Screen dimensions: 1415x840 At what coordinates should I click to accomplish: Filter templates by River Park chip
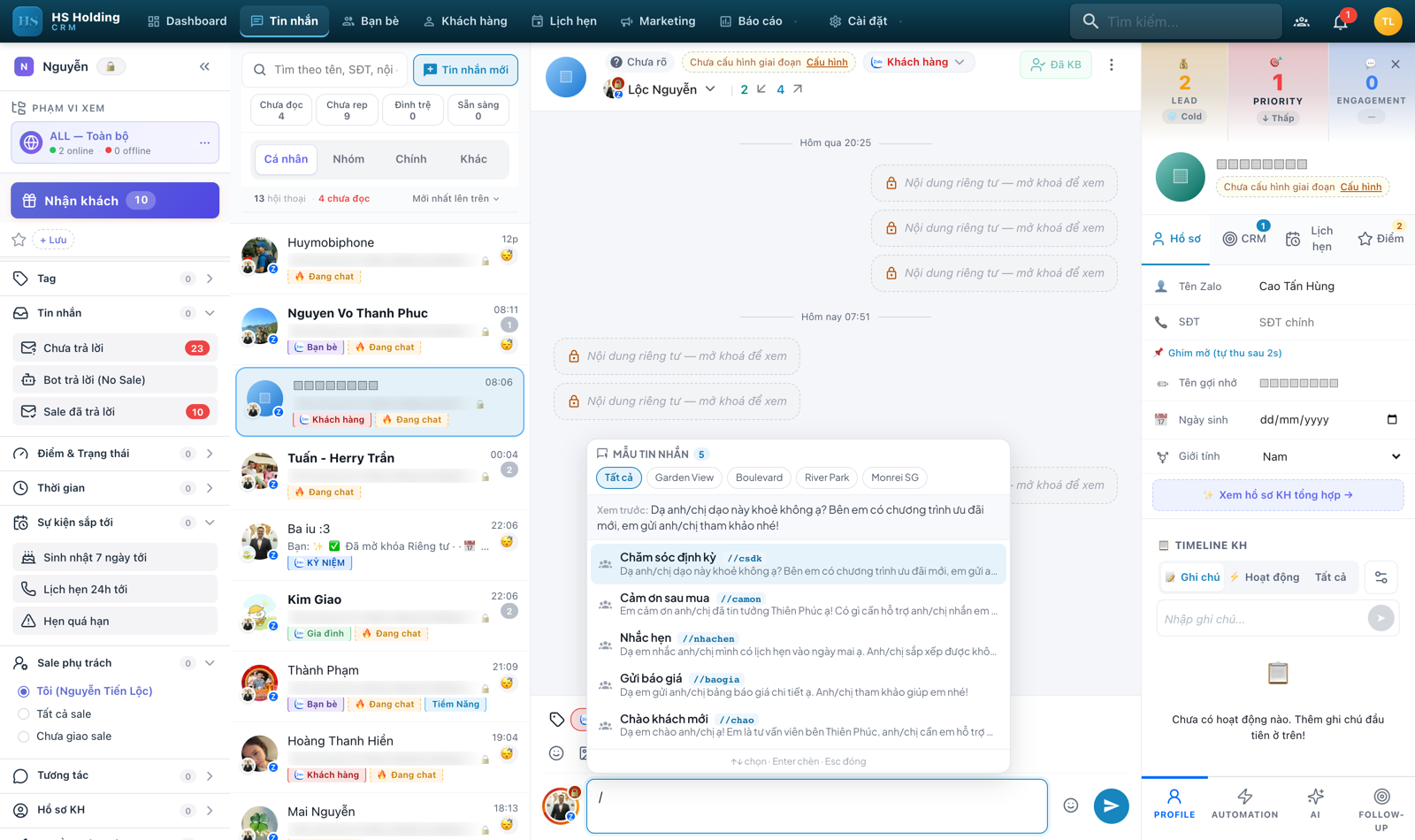[827, 477]
